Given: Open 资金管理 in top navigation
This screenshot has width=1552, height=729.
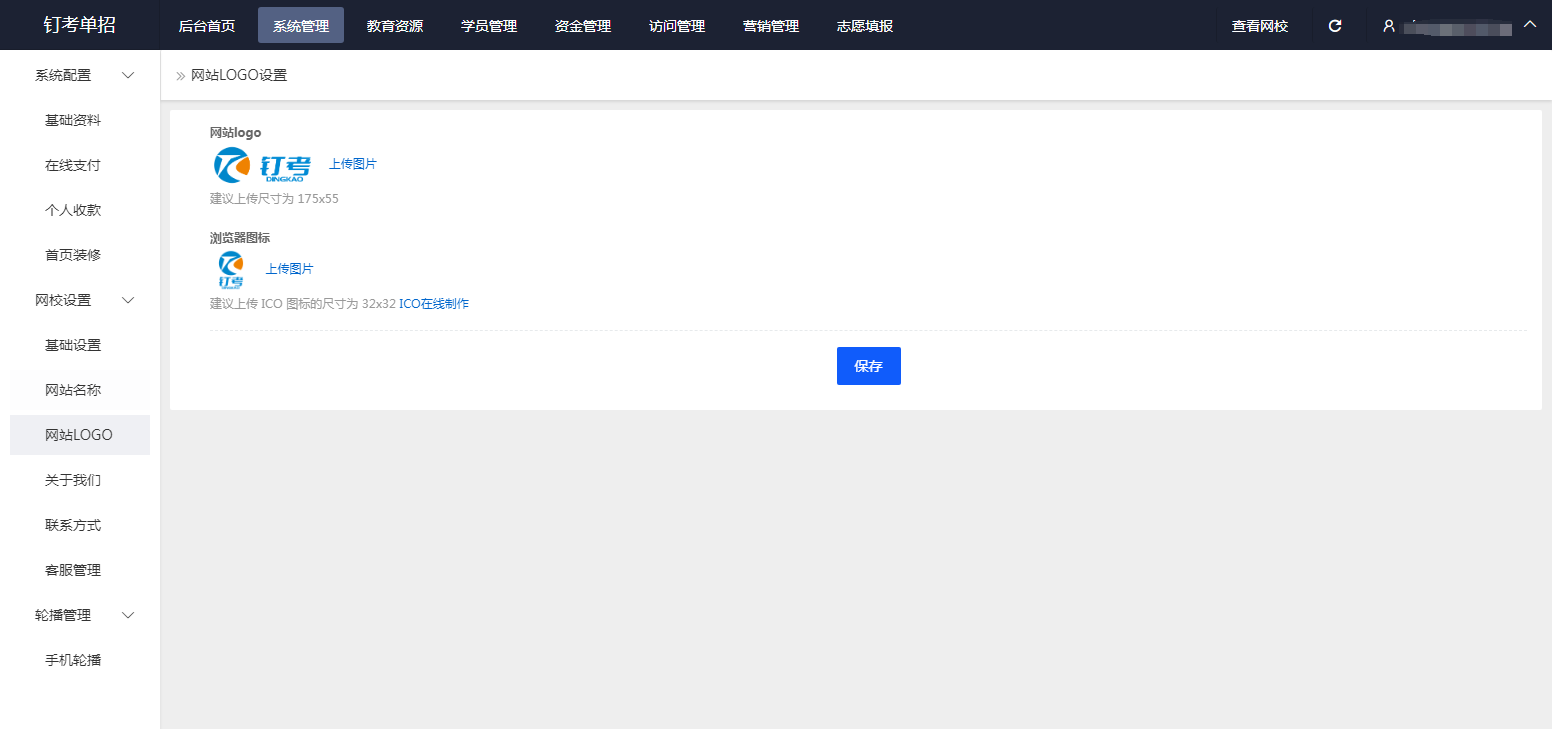Looking at the screenshot, I should click(583, 26).
